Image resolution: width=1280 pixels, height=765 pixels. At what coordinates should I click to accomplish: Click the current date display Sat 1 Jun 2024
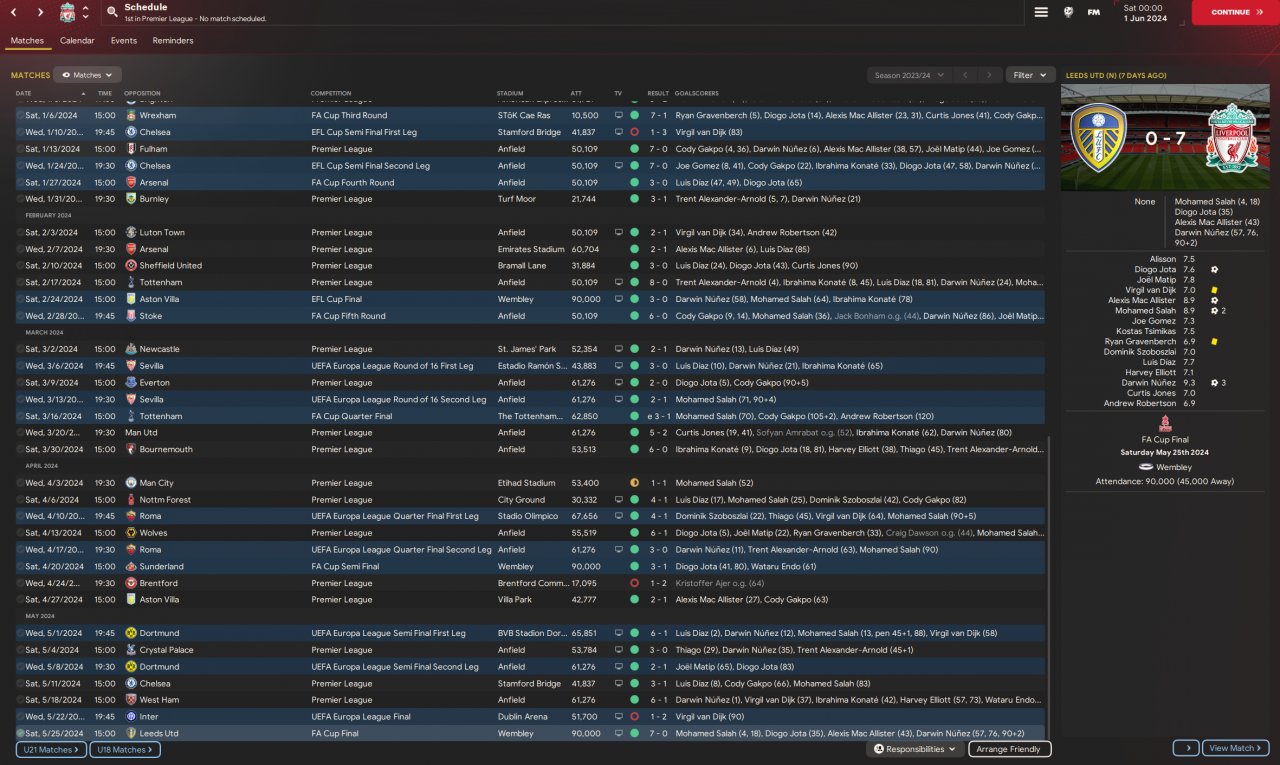coord(1143,13)
